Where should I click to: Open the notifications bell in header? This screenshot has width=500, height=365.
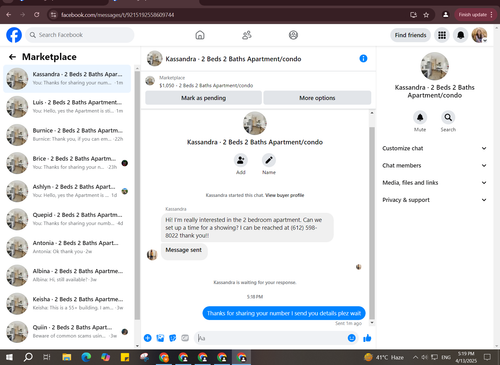pyautogui.click(x=461, y=35)
